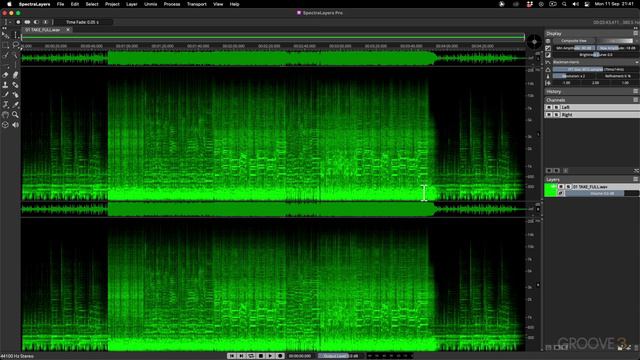Click the spectrogram navigator compass icon

pos(534,42)
